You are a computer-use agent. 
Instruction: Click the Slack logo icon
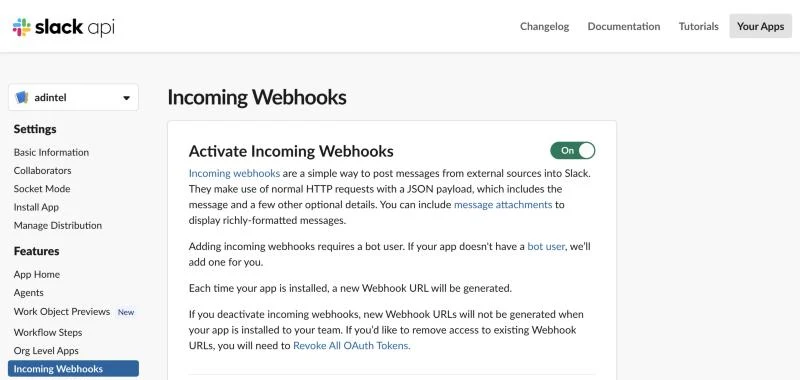pos(22,27)
